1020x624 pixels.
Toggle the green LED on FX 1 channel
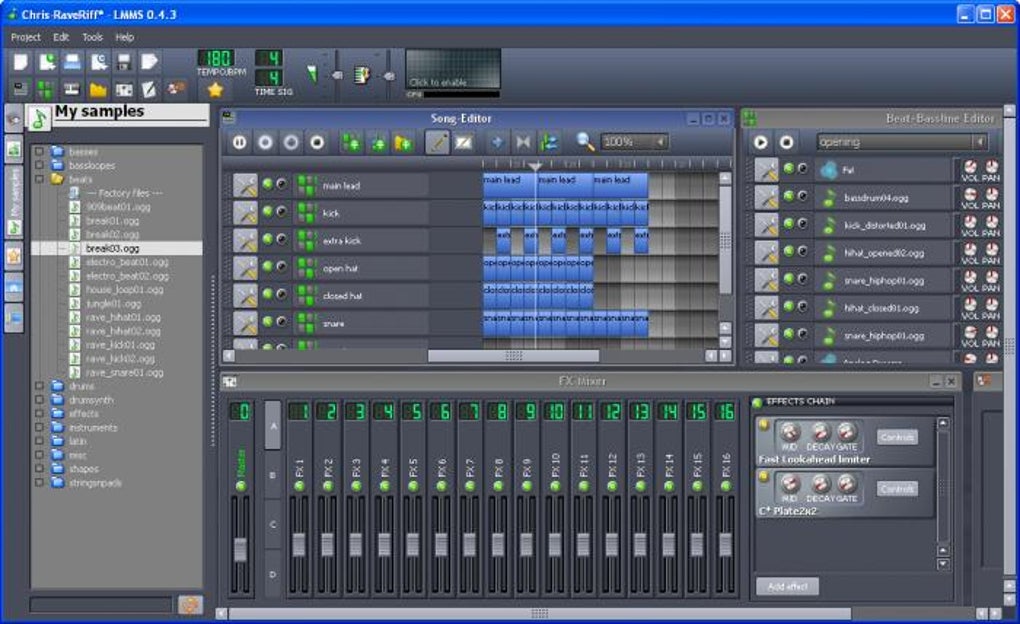[x=298, y=486]
